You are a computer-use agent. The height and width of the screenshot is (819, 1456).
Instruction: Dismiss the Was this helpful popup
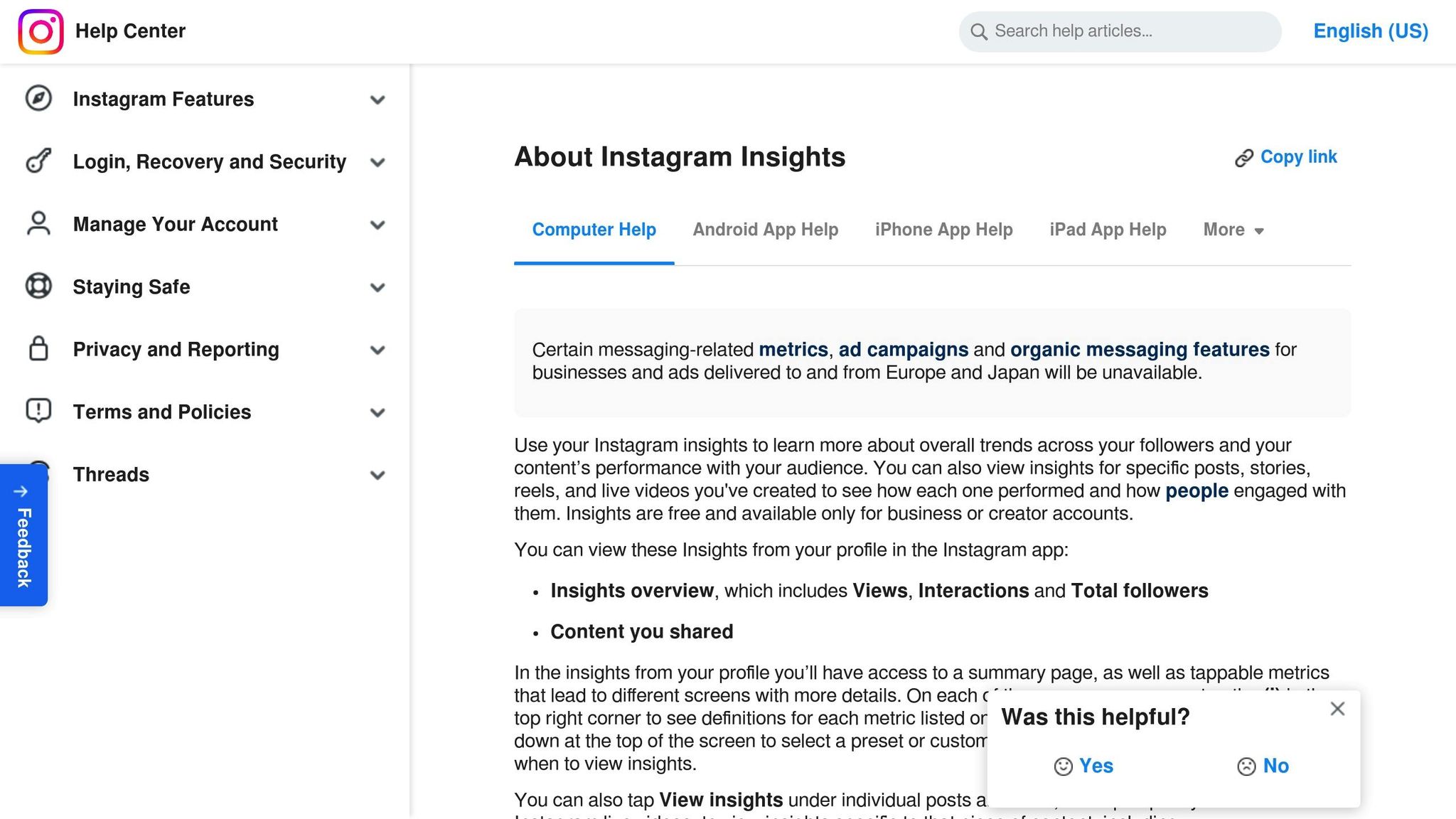coord(1337,709)
